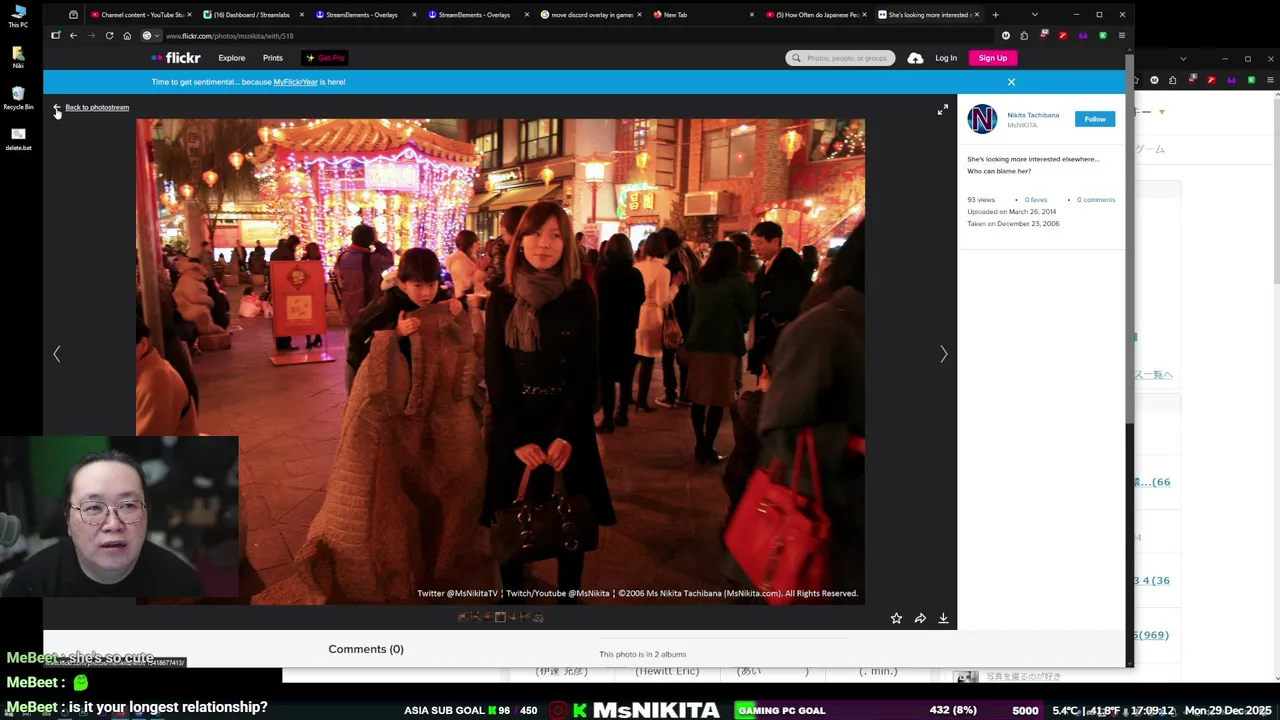Screen dimensions: 1280x720
Task: Open the browser sidebar panel icon
Action: [56, 36]
